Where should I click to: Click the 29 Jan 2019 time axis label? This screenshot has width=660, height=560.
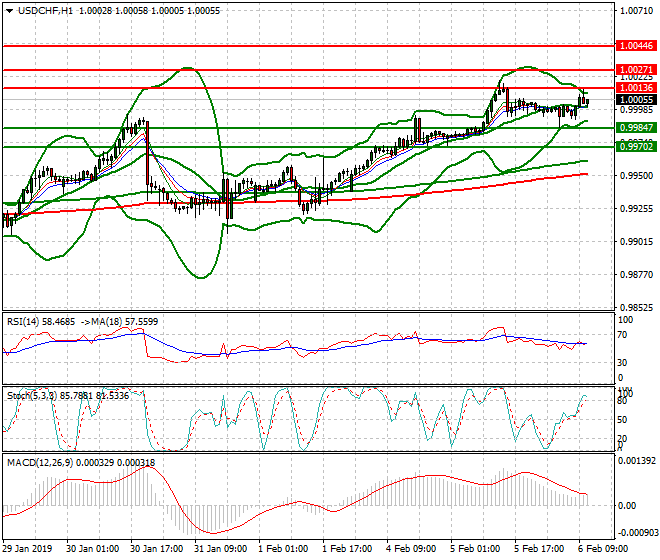[x=27, y=549]
